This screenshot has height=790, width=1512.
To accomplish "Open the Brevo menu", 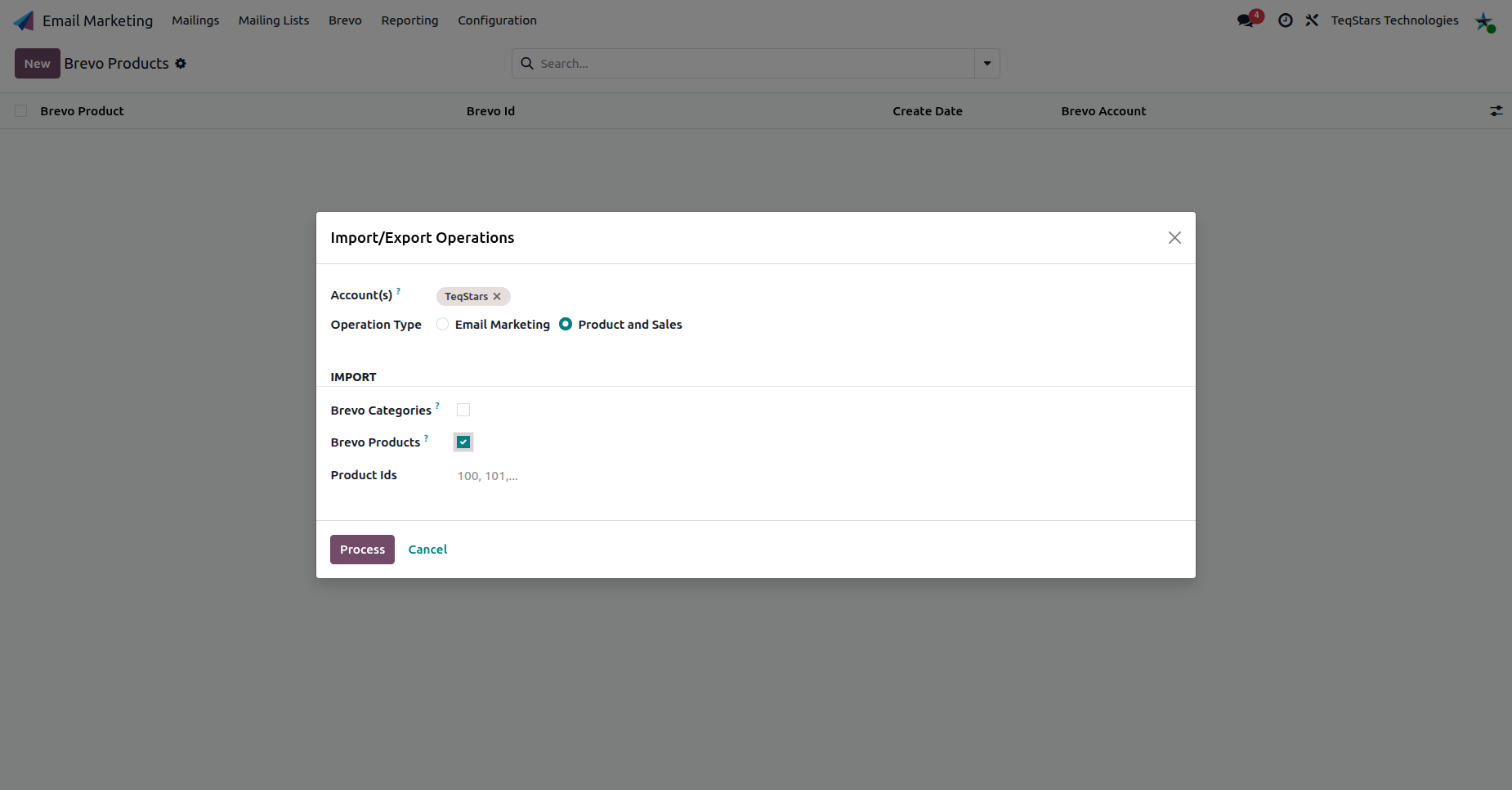I will click(345, 20).
